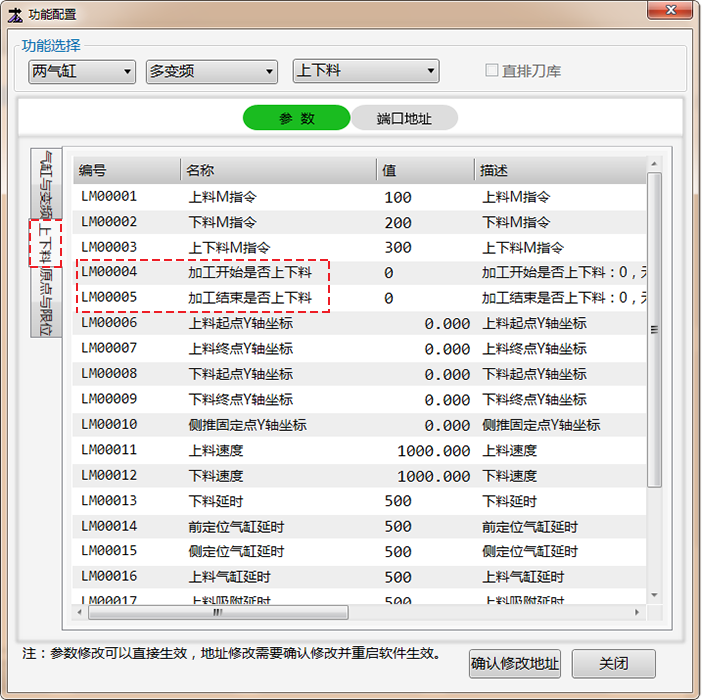
Task: Select the 原点与限位 vertical tab
Action: (46, 302)
